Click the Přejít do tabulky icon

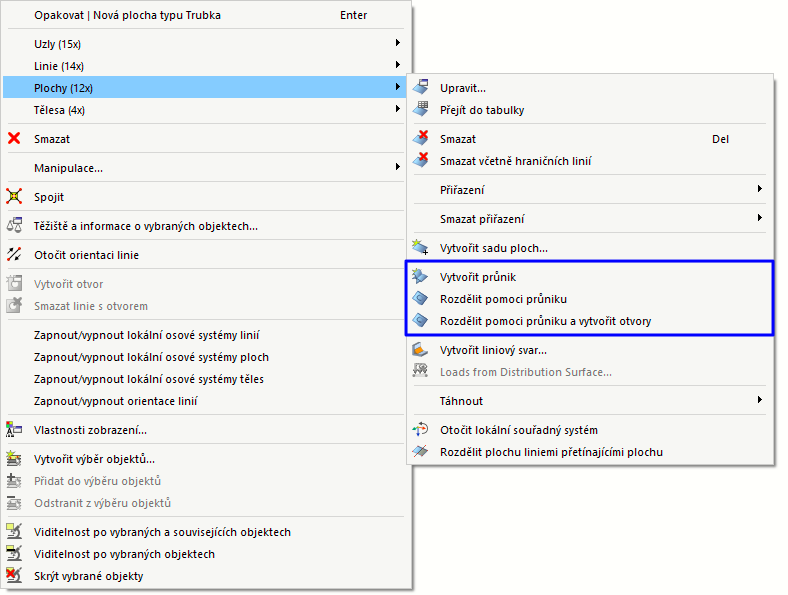[x=421, y=110]
